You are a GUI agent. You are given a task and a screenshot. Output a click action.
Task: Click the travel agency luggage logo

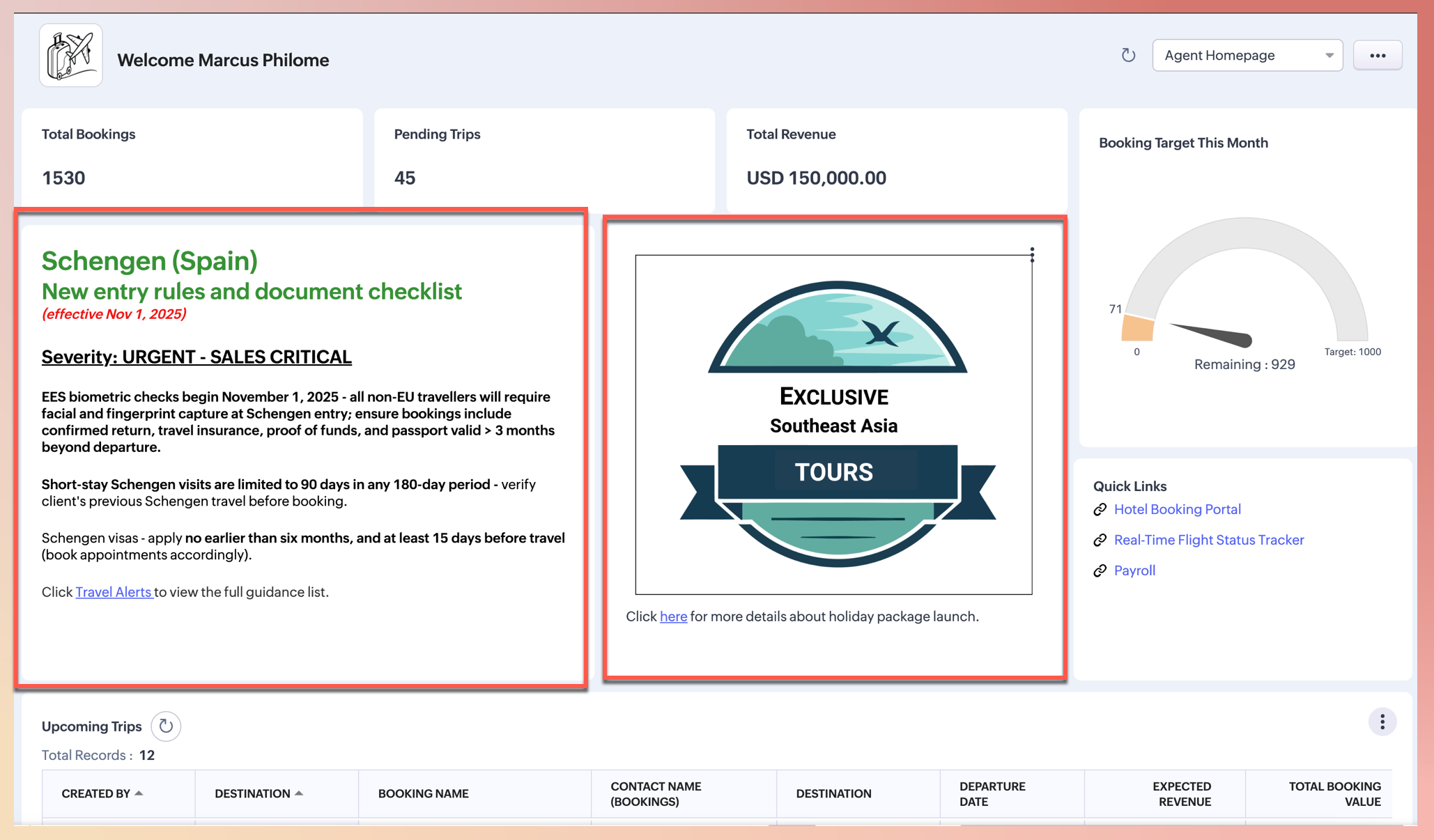tap(70, 56)
